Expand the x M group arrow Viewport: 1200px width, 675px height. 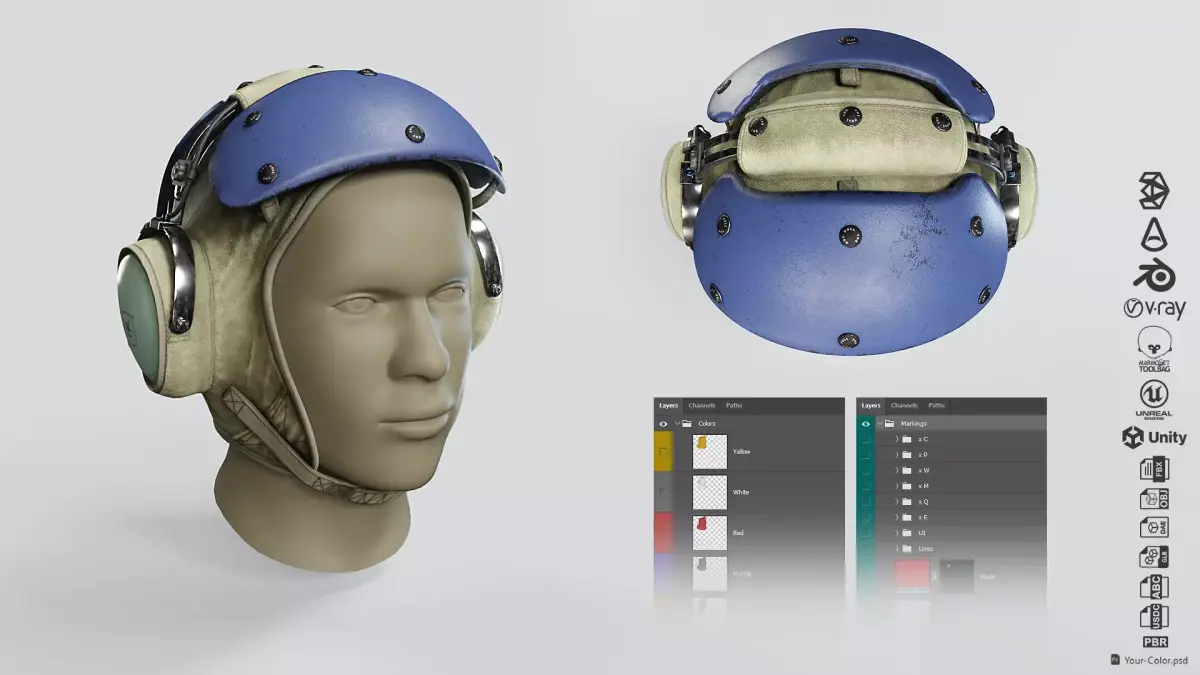[x=897, y=486]
